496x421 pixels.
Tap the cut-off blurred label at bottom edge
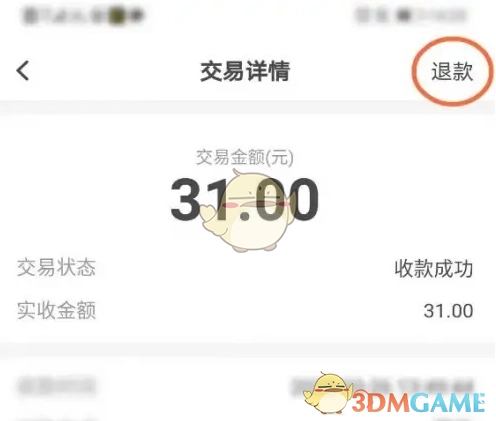(56, 418)
